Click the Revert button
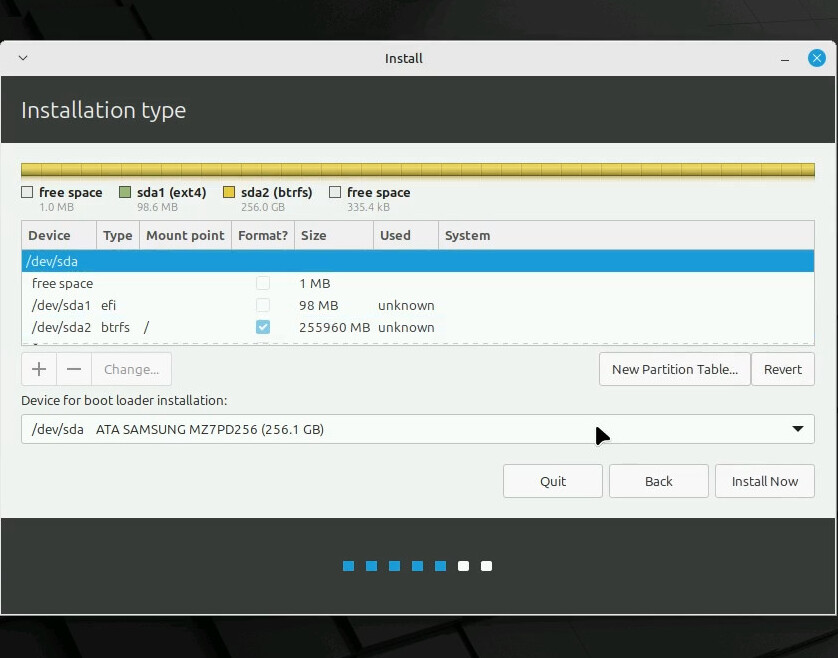The height and width of the screenshot is (658, 838). [782, 369]
